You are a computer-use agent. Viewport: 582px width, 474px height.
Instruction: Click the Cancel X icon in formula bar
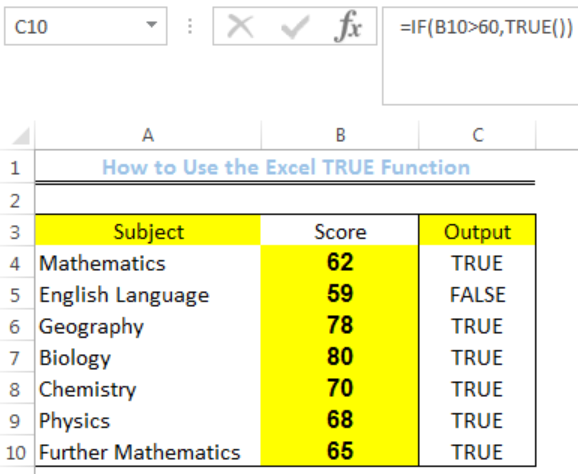tap(240, 26)
